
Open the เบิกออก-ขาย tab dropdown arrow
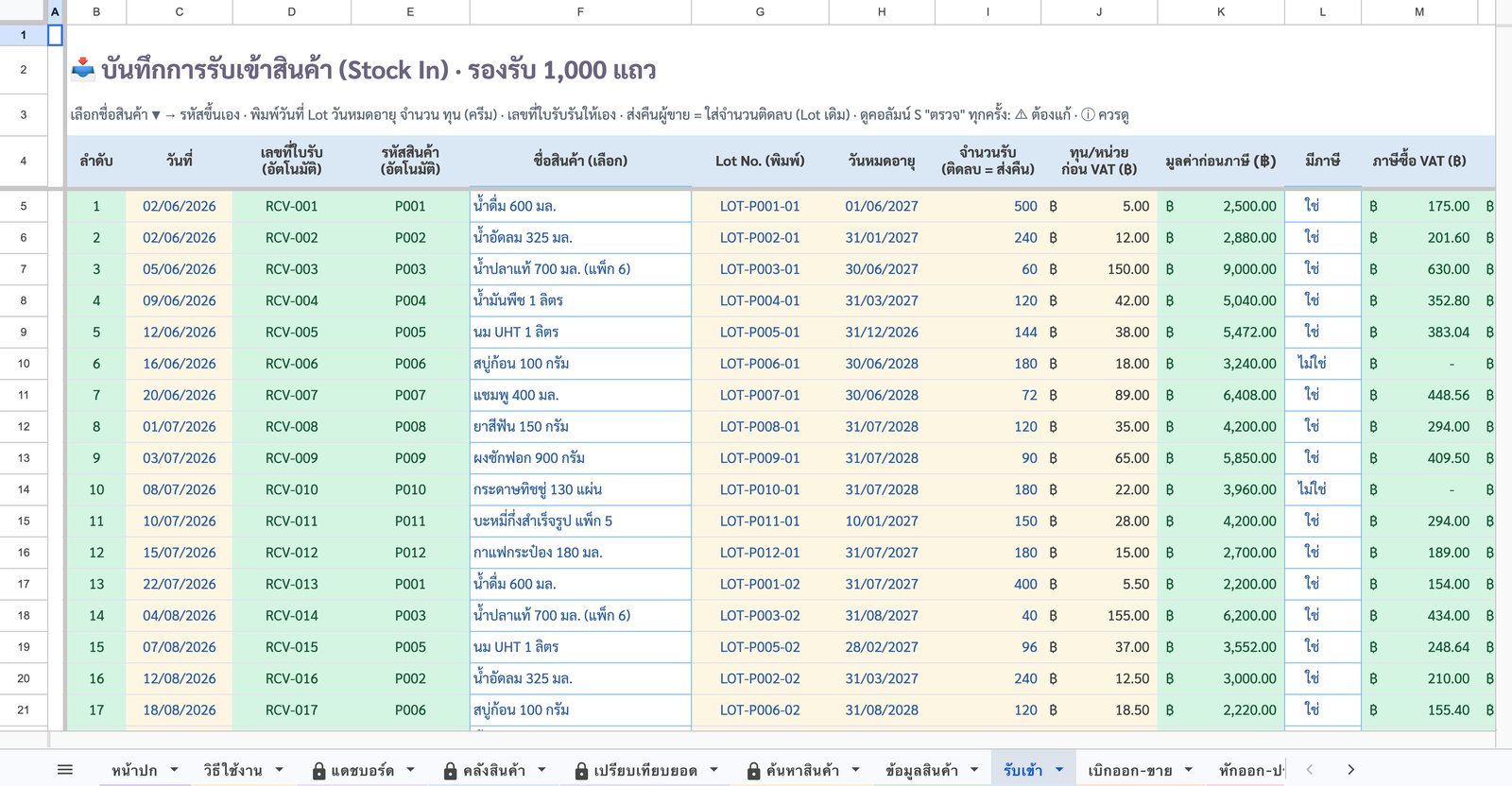1189,770
